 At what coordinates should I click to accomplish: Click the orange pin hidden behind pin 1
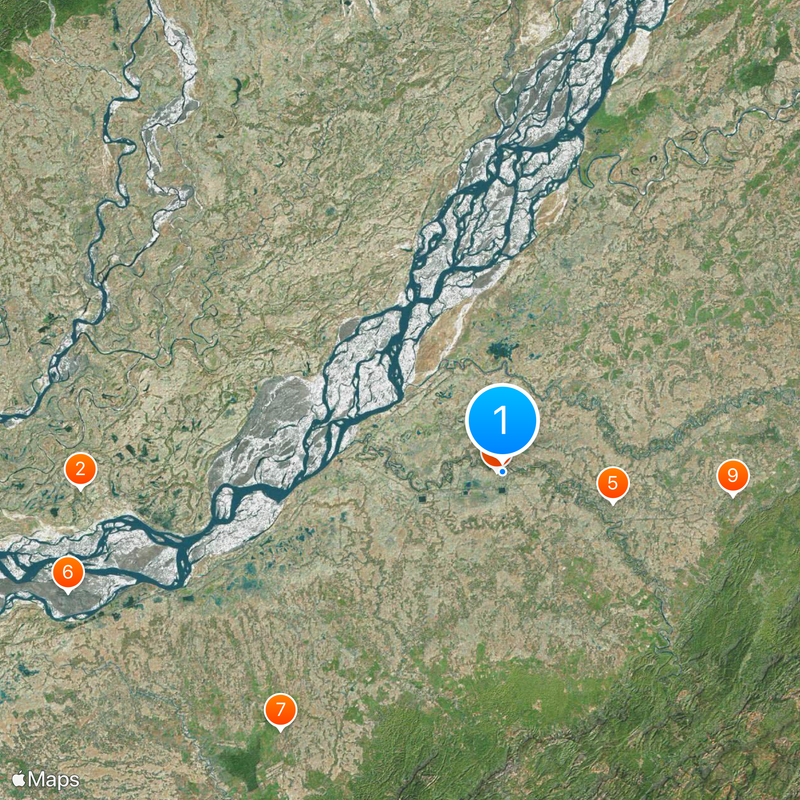tap(491, 461)
